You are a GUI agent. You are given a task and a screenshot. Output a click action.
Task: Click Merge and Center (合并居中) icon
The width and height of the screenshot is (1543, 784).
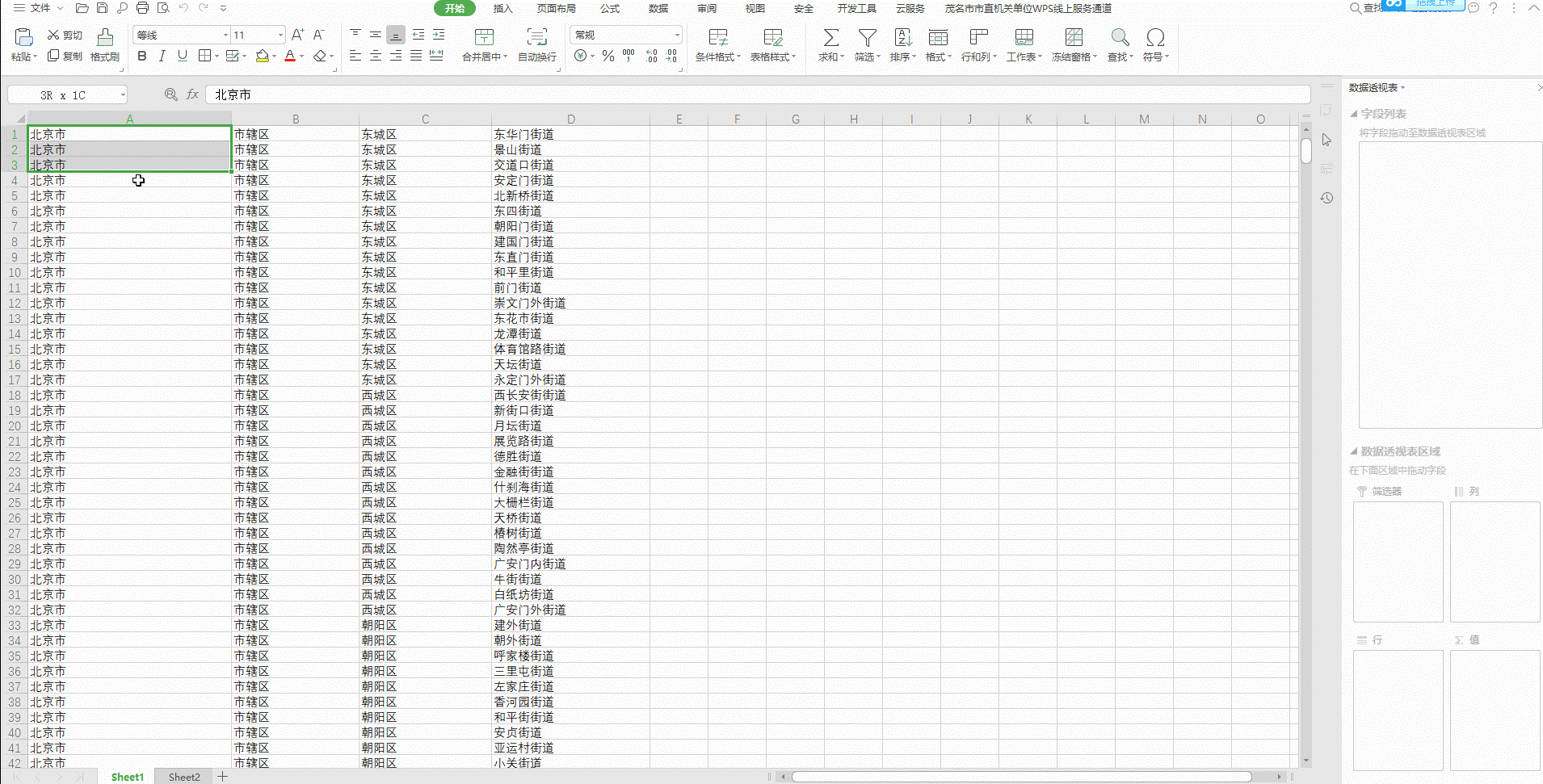click(484, 37)
